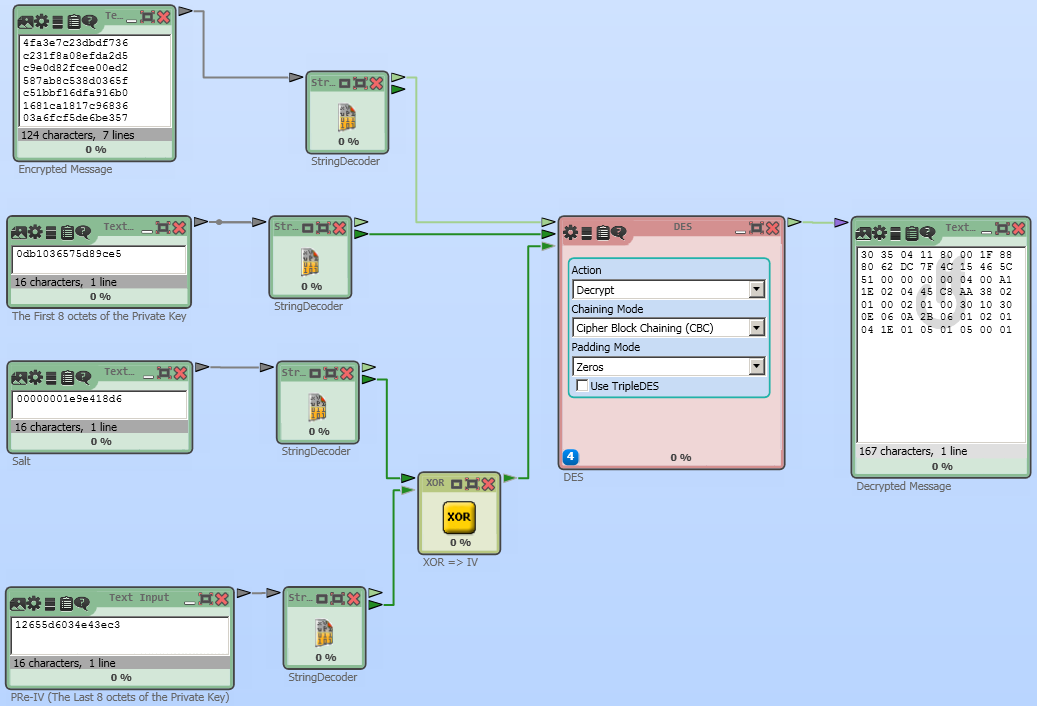Image resolution: width=1037 pixels, height=706 pixels.
Task: Open help bubble of Encrypted Message component
Action: pos(89,22)
